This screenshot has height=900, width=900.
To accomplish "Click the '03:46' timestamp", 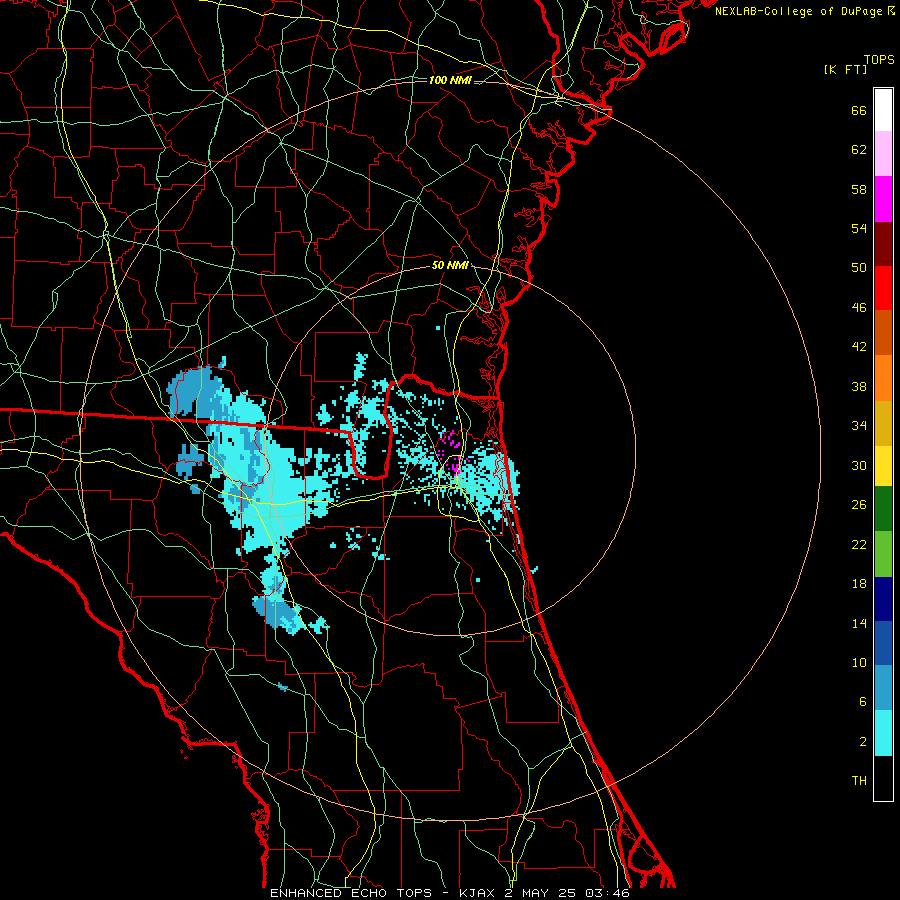I will 607,893.
